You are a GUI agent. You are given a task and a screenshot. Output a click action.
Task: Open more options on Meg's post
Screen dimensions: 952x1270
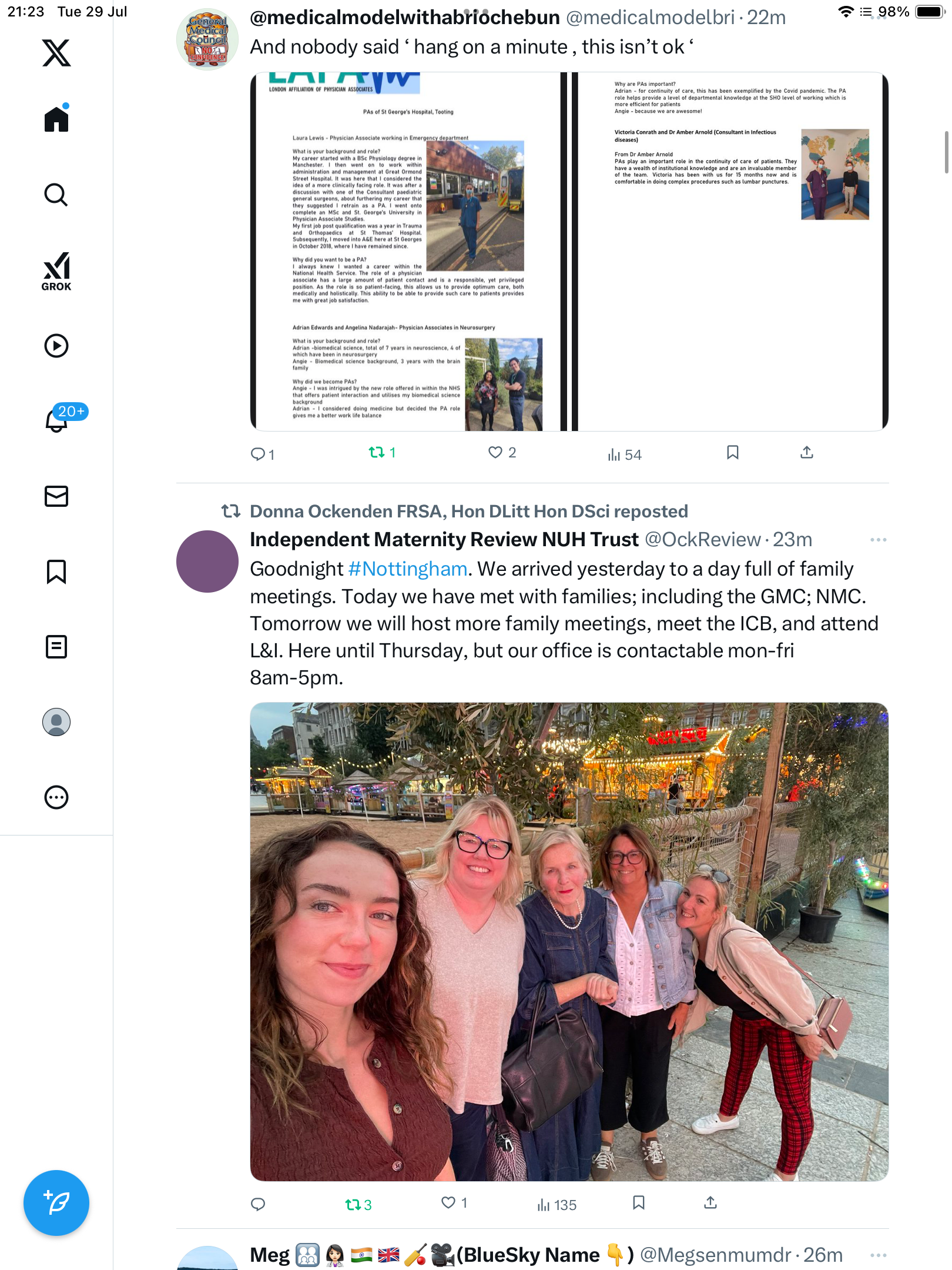(878, 1255)
